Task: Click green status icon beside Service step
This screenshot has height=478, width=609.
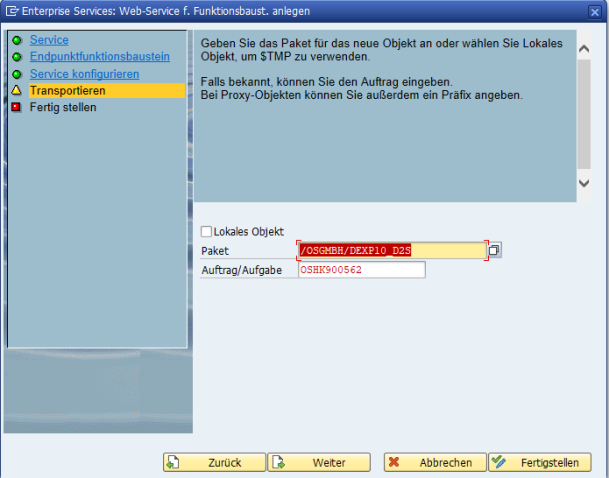Action: (x=17, y=40)
